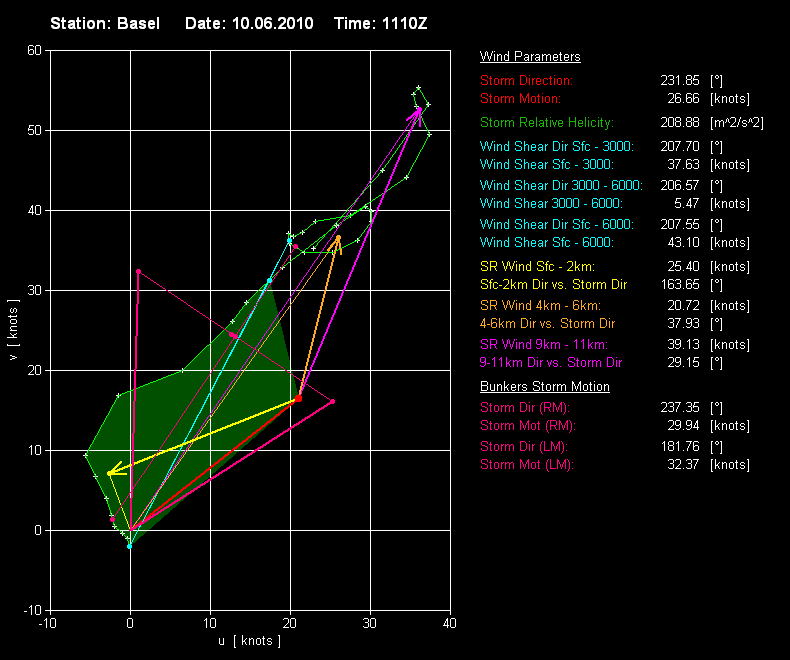Click the yellow SR wind arrowhead
Viewport: 790px width, 660px height.
pyautogui.click(x=111, y=471)
